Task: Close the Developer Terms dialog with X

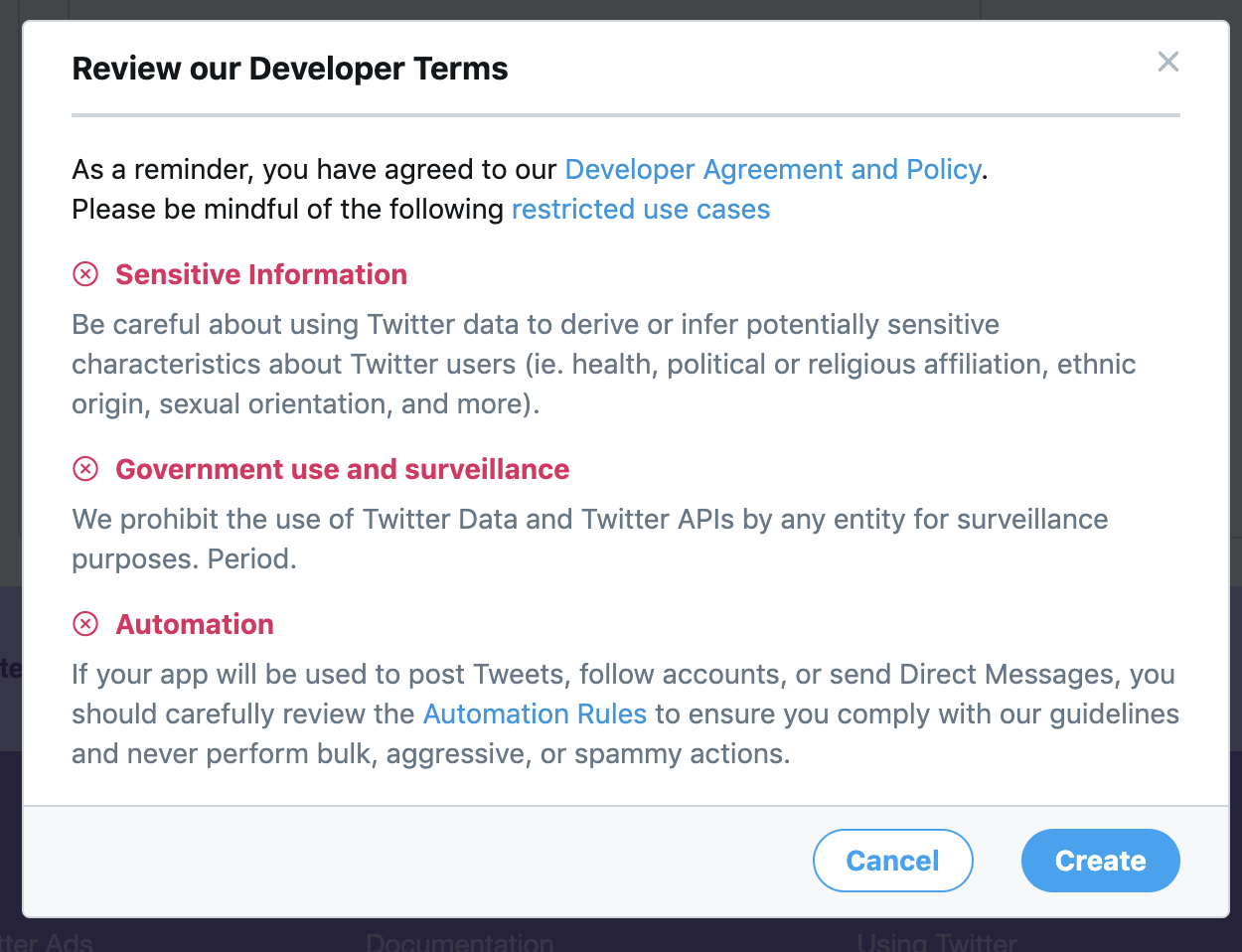Action: (x=1168, y=62)
